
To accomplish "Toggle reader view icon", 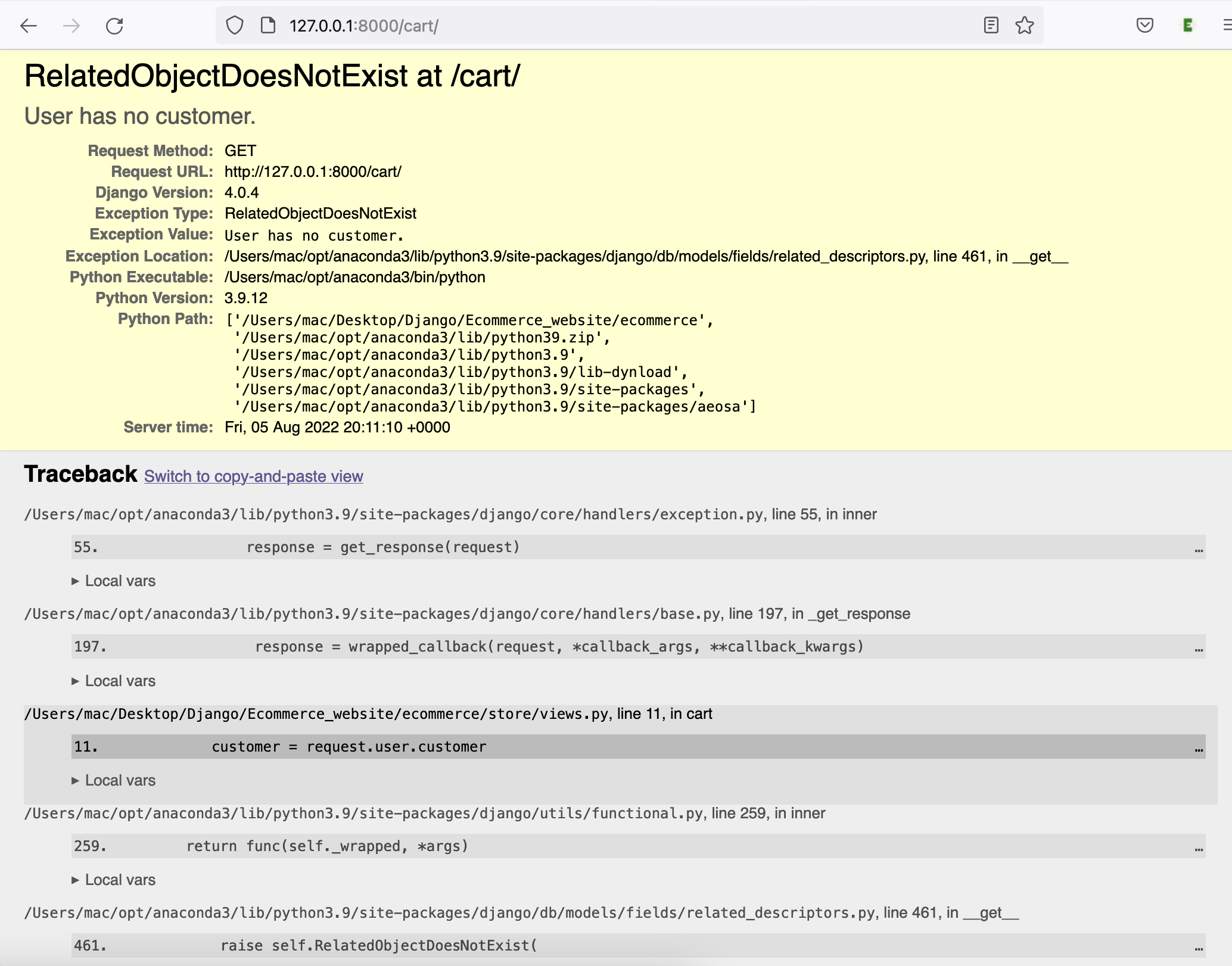I will [x=991, y=26].
